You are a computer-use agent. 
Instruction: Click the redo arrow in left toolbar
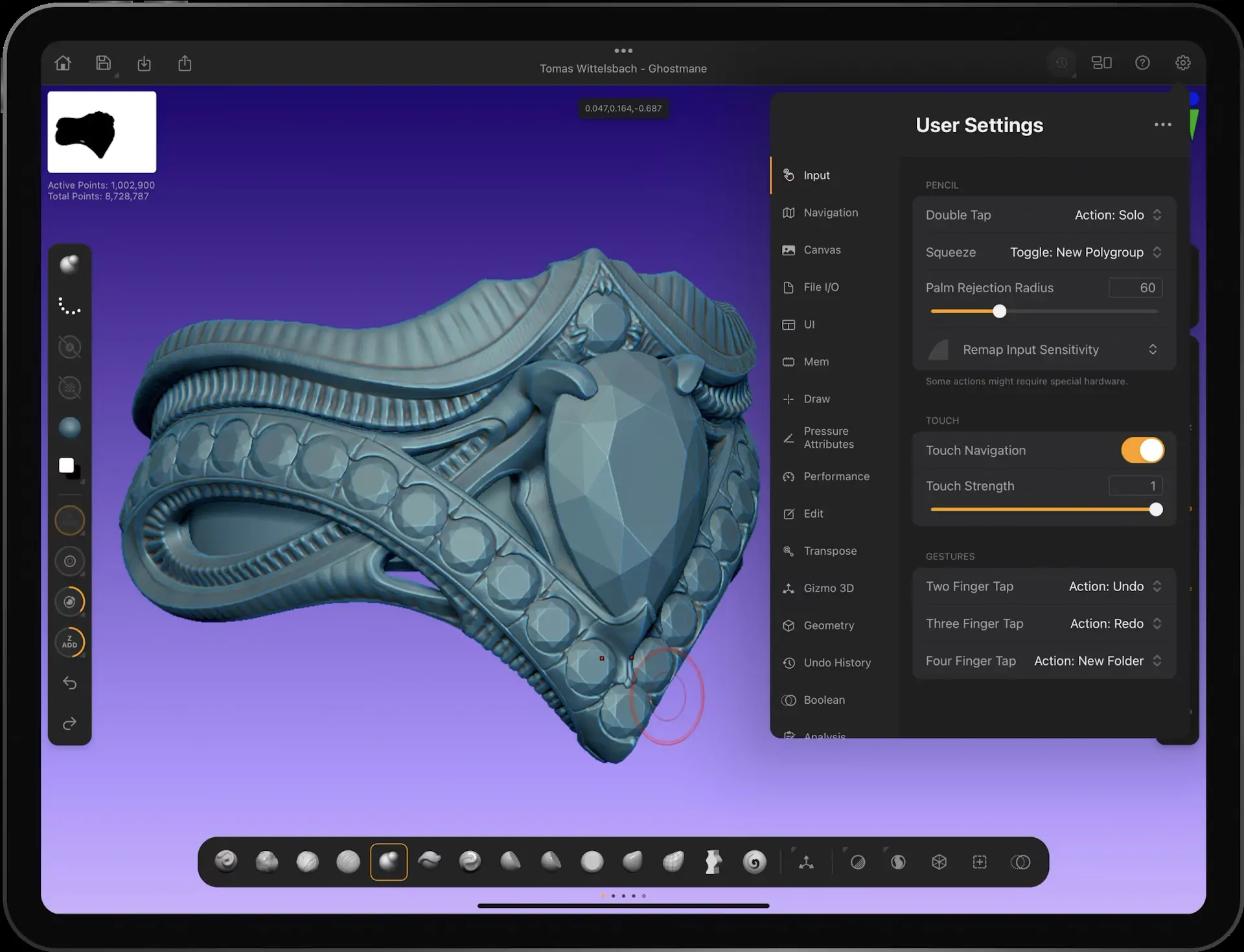[x=70, y=723]
